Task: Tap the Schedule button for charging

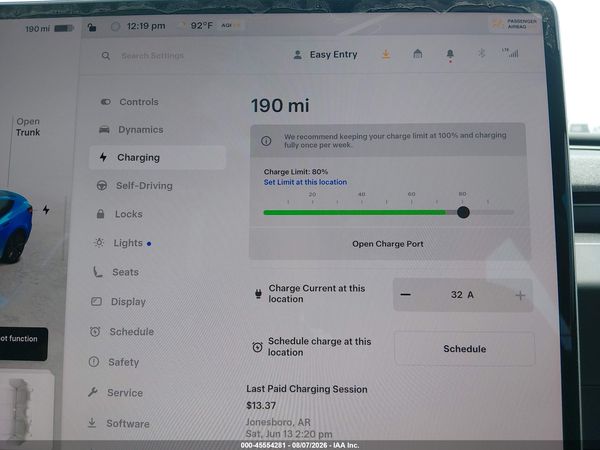Action: click(465, 349)
